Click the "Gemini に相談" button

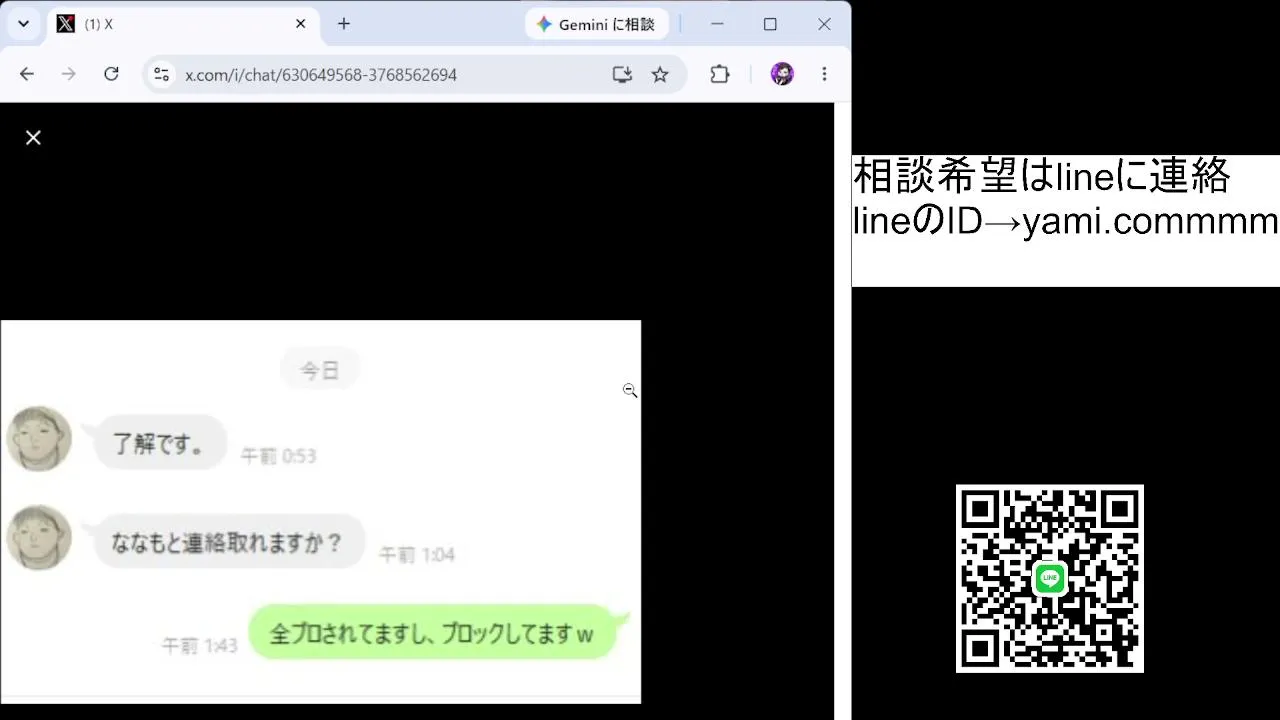(x=596, y=24)
